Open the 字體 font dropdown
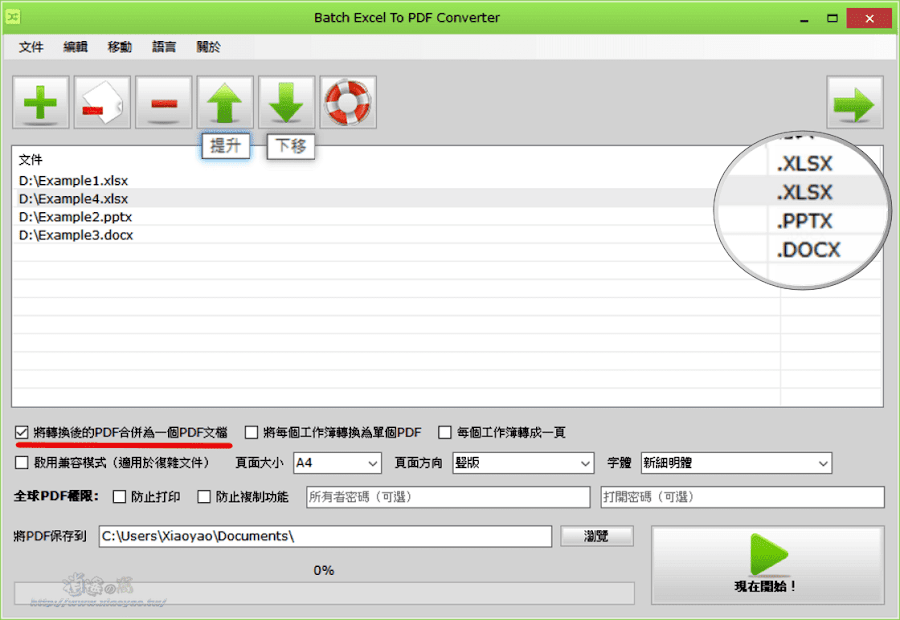 pyautogui.click(x=736, y=463)
